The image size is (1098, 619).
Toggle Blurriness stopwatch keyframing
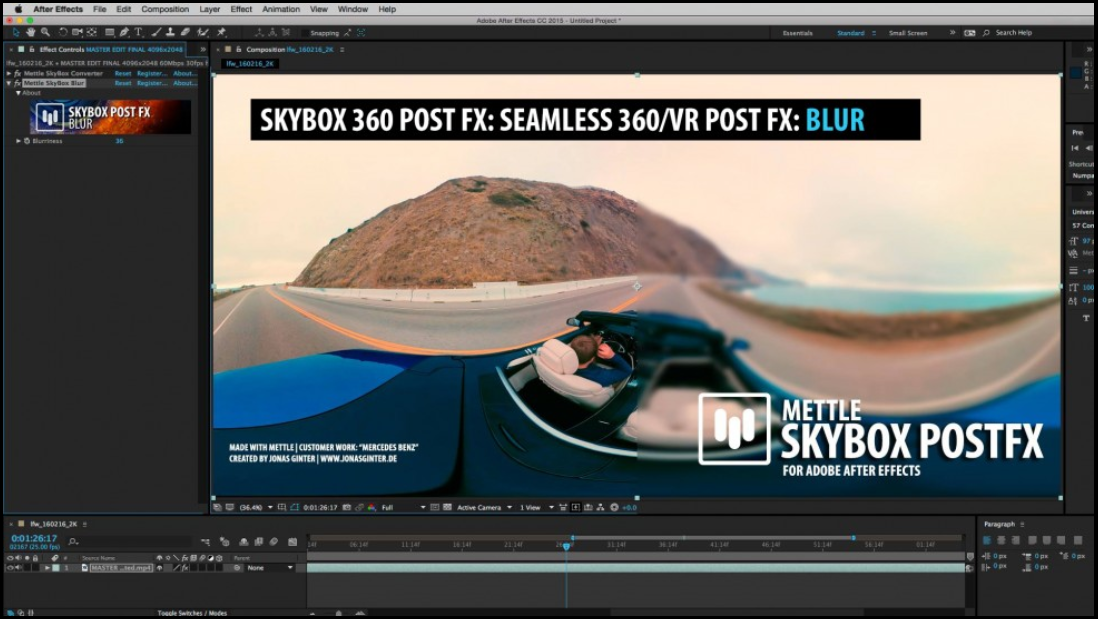[x=27, y=141]
